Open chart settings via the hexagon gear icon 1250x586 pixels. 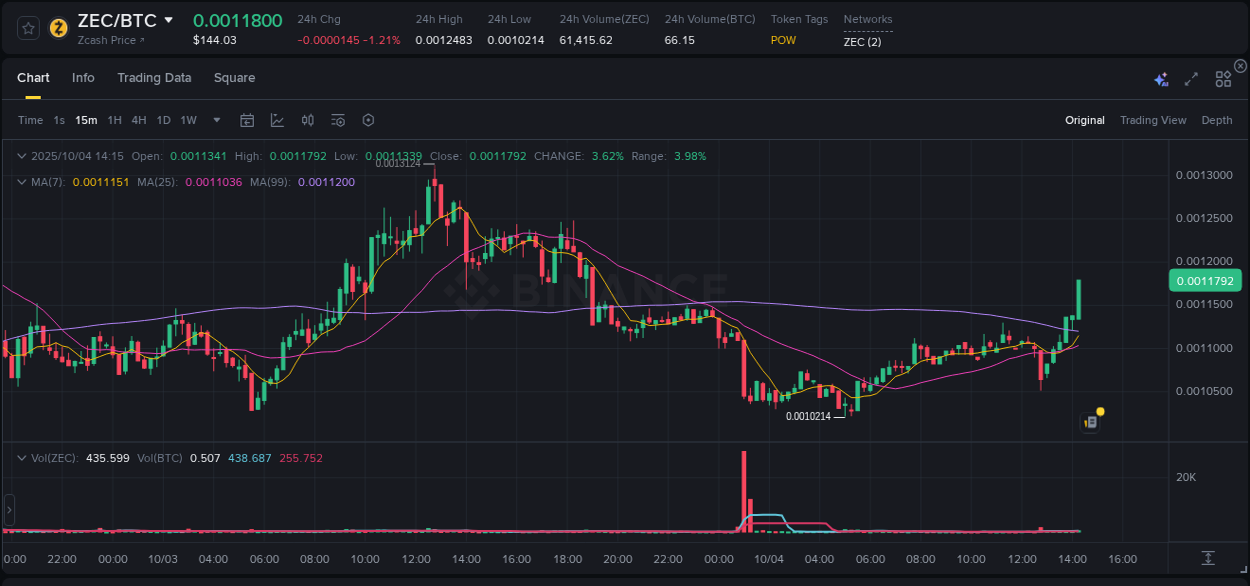pyautogui.click(x=368, y=119)
